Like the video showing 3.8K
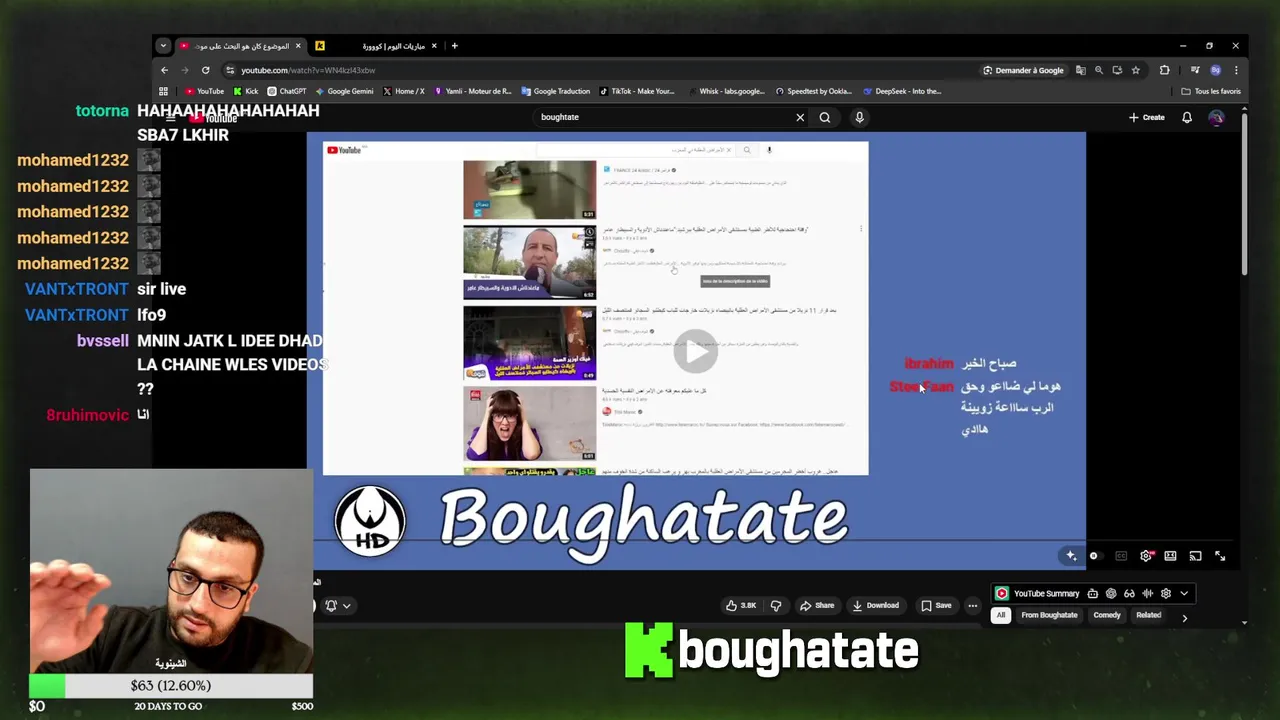 pos(741,605)
